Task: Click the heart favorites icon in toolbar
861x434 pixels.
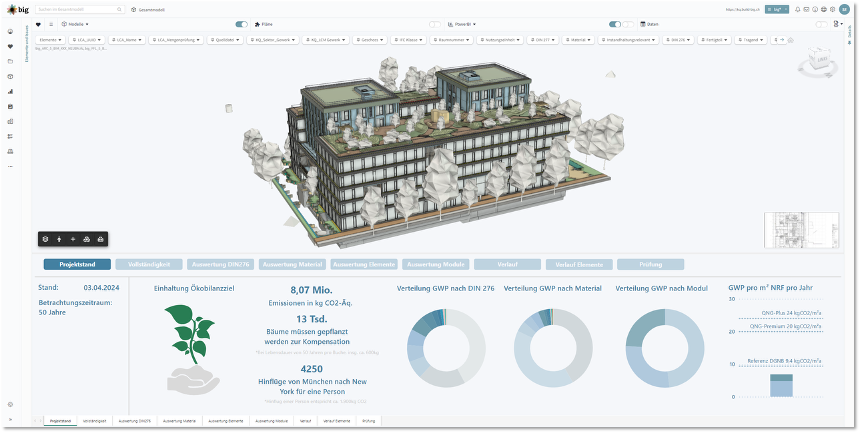Action: pyautogui.click(x=38, y=23)
